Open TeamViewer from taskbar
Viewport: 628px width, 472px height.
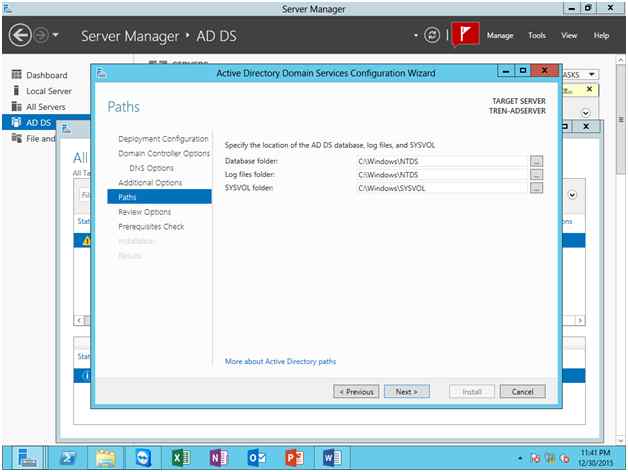pos(143,458)
